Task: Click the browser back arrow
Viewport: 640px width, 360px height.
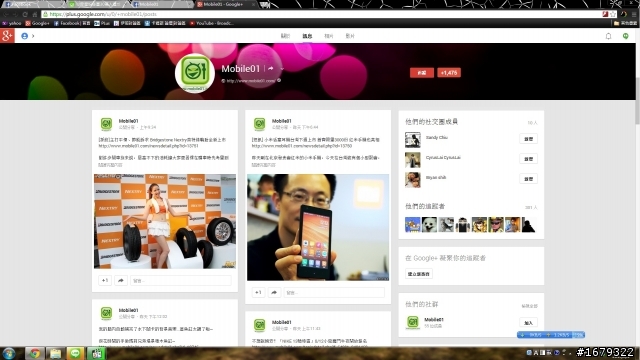Action: coord(6,14)
